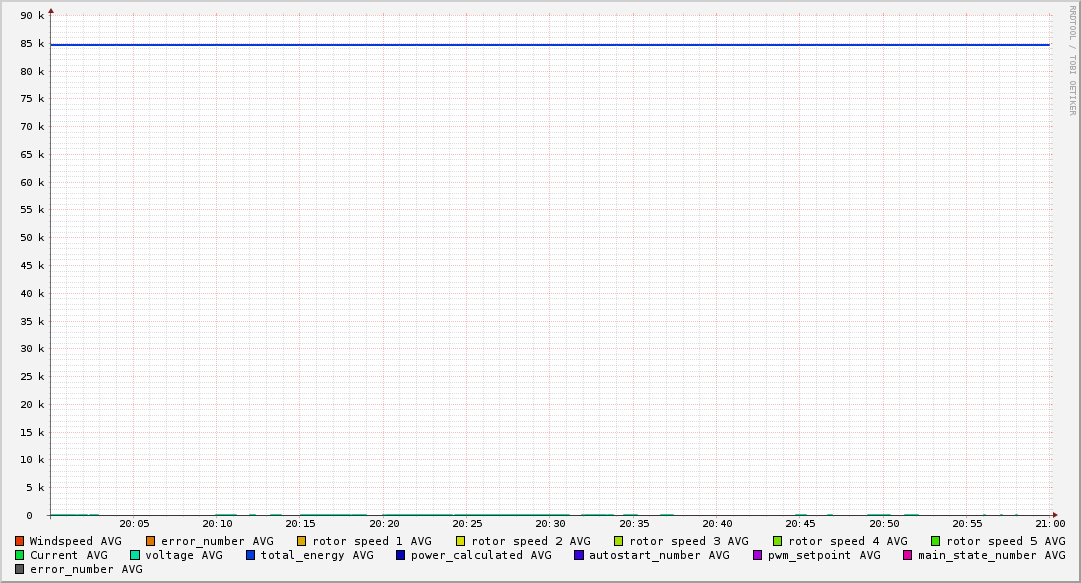
Task: Click the RRDTOOL / TOBI OETIKER watermark
Action: [x=1072, y=60]
